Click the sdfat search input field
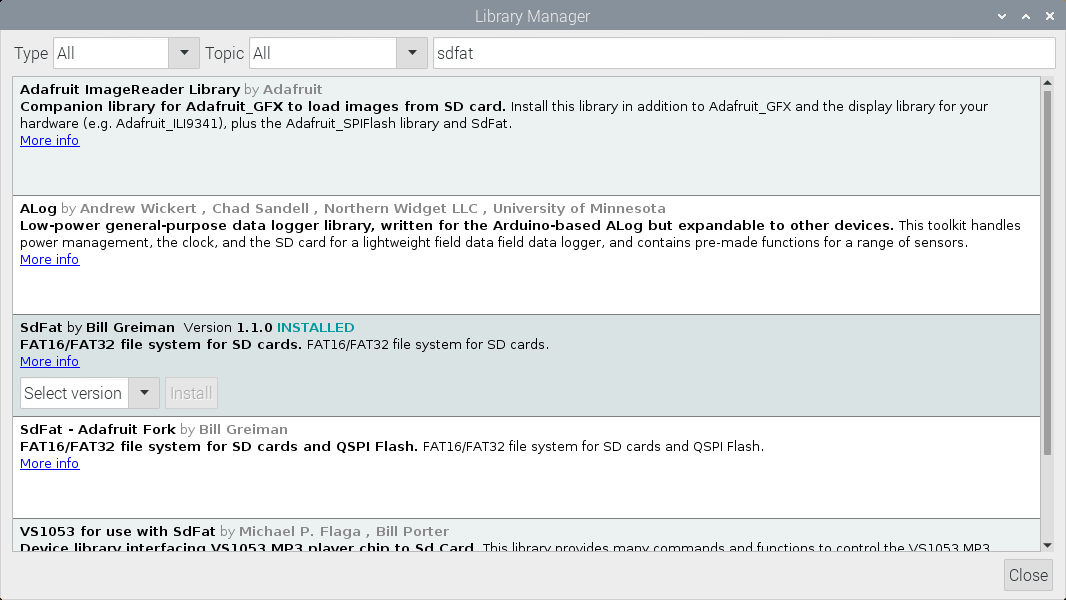Image resolution: width=1066 pixels, height=600 pixels. [744, 53]
